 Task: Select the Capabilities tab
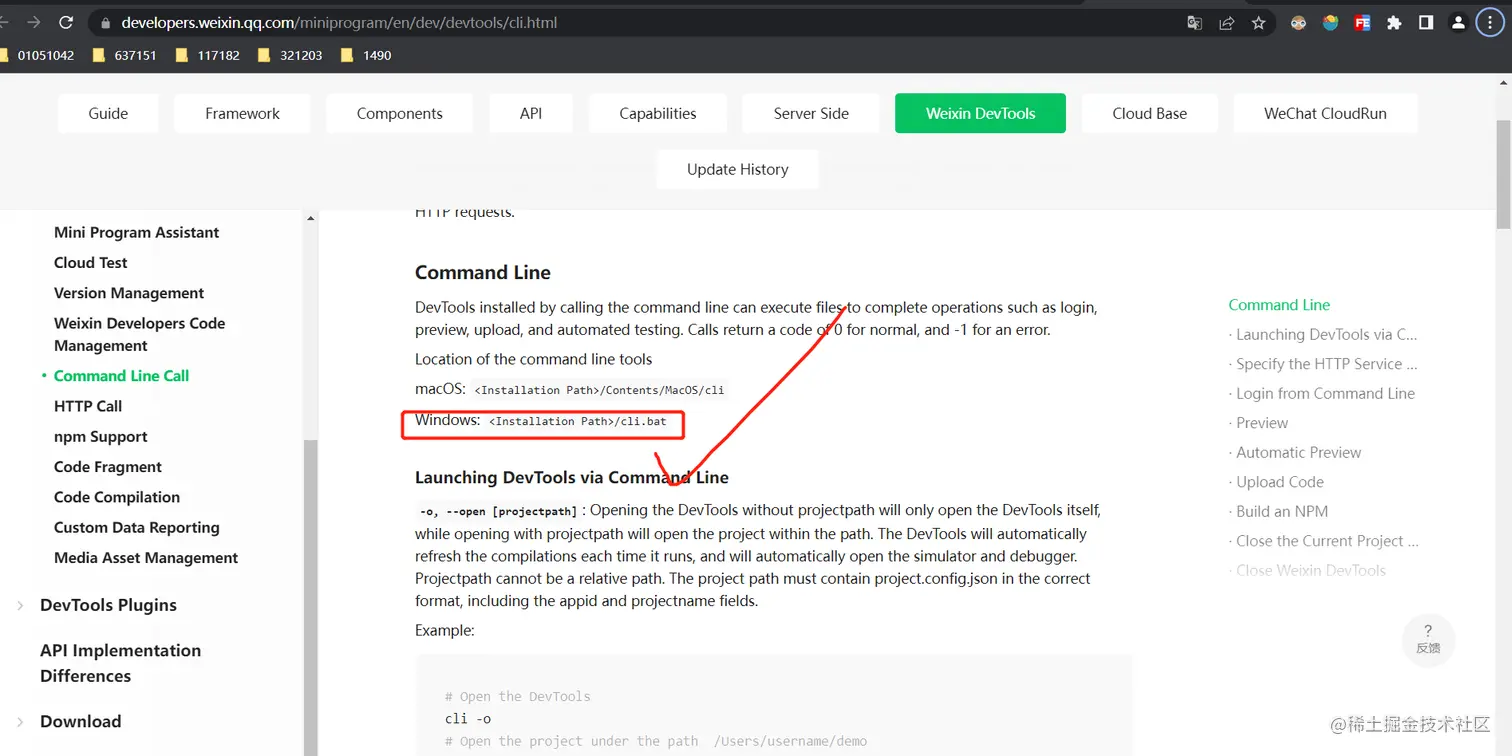pos(658,113)
